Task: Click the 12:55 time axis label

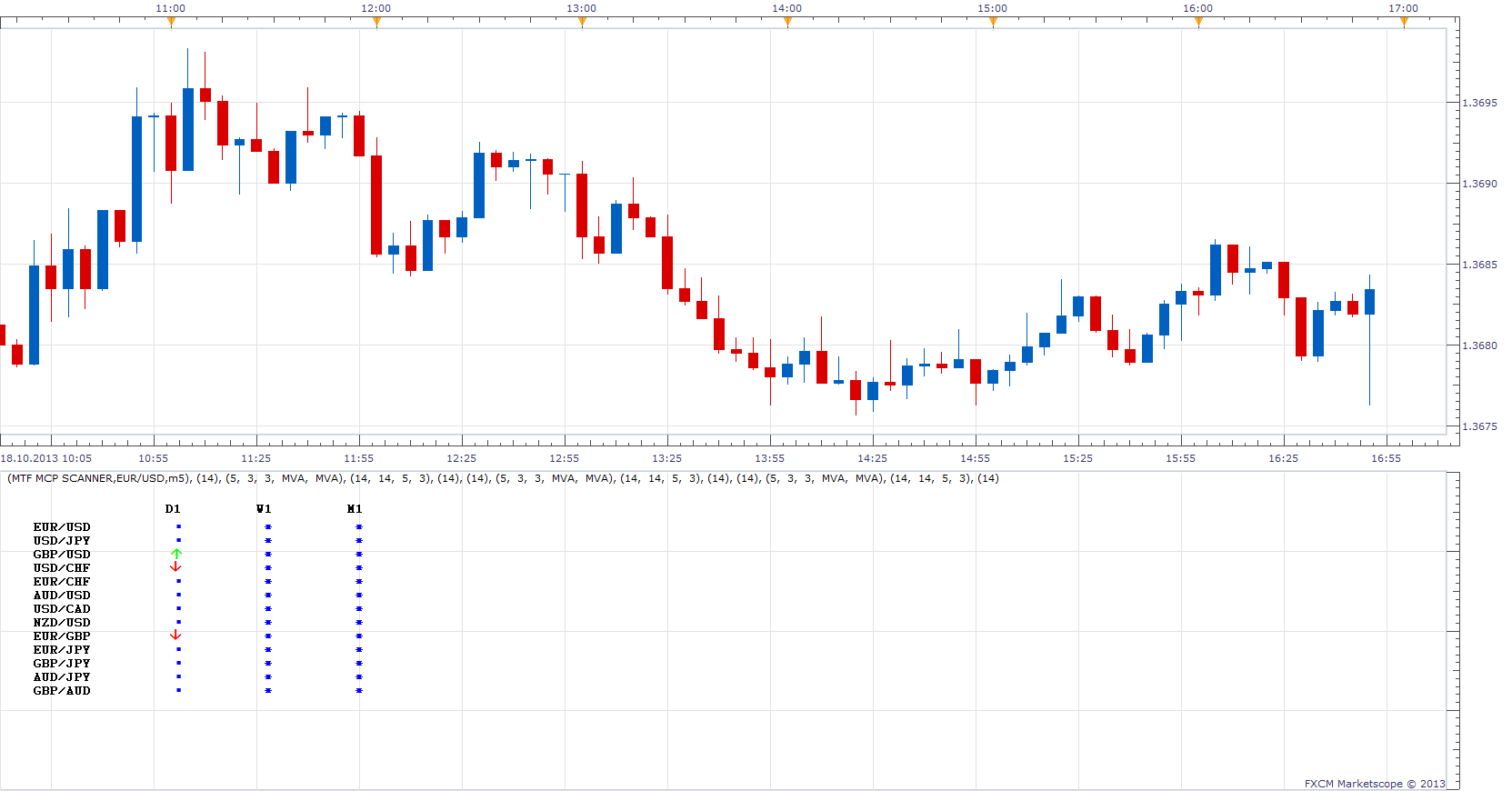Action: pyautogui.click(x=565, y=458)
